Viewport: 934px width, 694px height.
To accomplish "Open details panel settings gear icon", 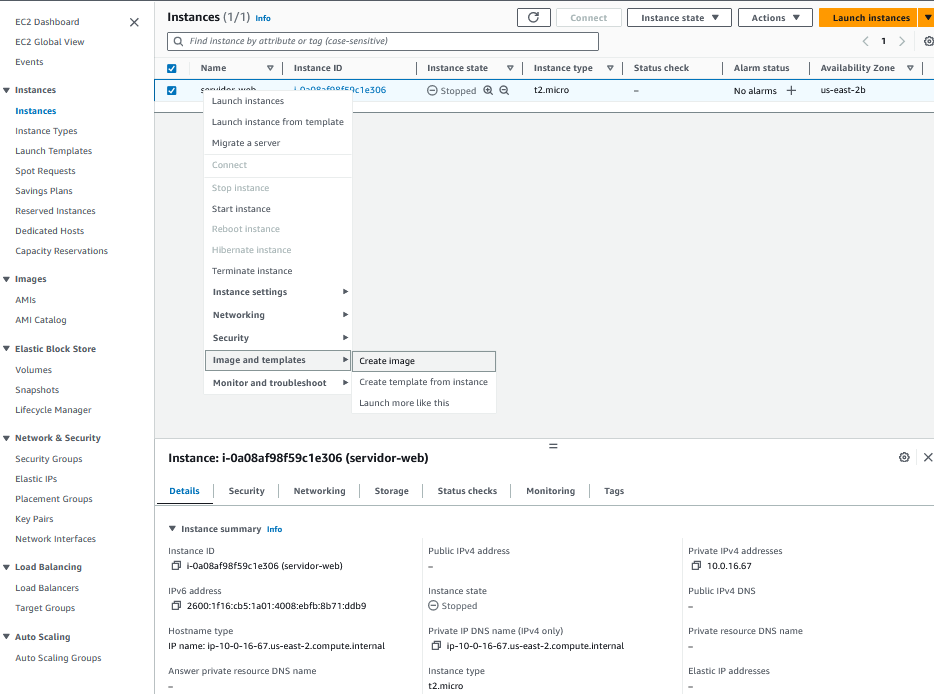I will [904, 457].
